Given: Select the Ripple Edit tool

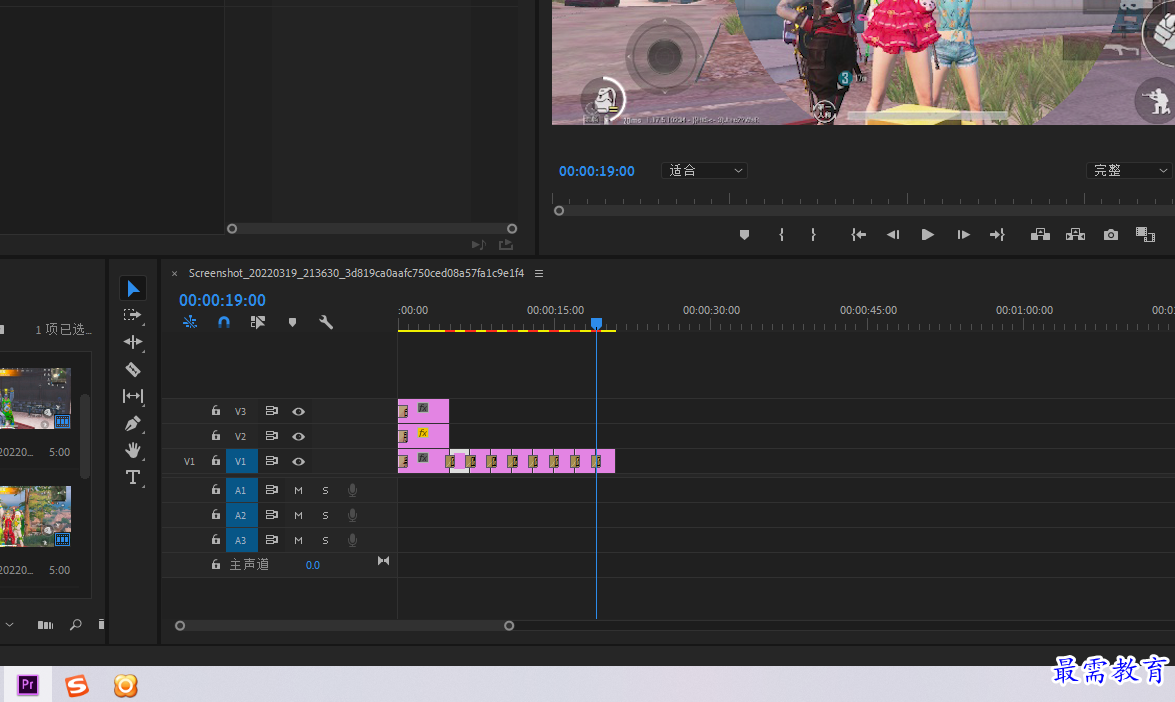Looking at the screenshot, I should 133,342.
